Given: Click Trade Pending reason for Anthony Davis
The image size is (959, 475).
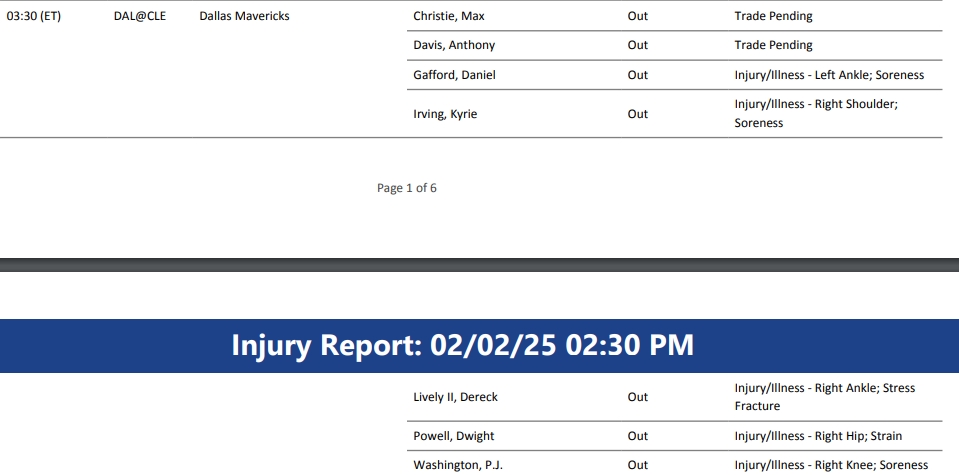Looking at the screenshot, I should 773,45.
